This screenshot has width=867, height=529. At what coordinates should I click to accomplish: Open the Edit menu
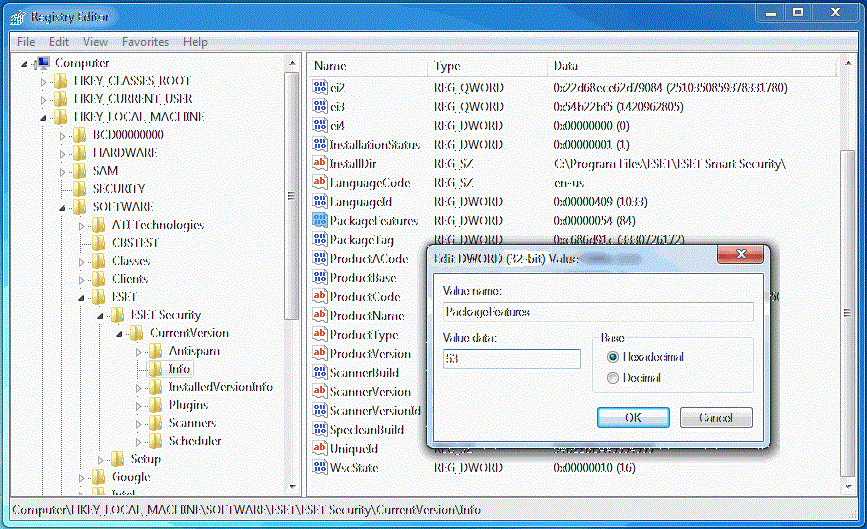click(59, 42)
